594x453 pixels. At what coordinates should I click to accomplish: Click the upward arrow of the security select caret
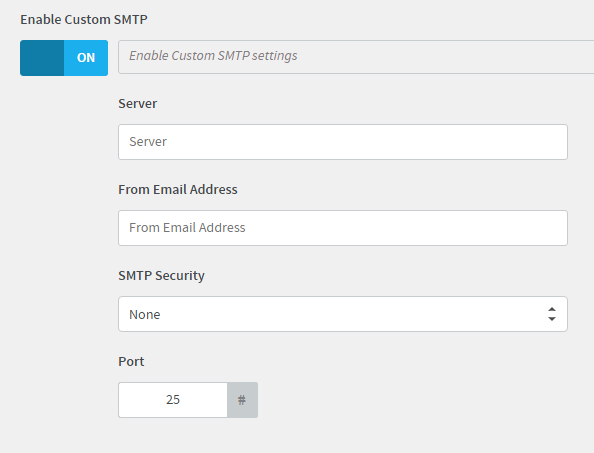(x=552, y=309)
